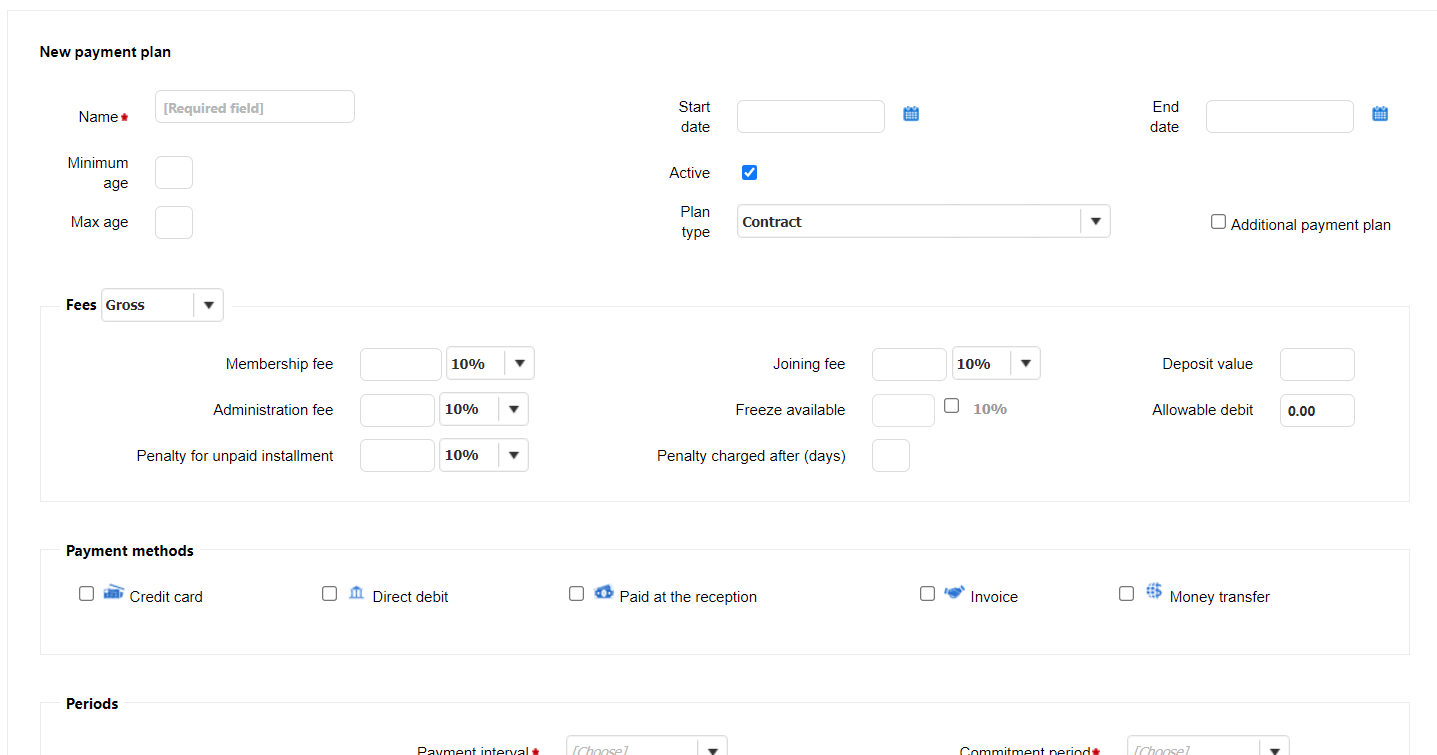Viewport: 1437px width, 755px height.
Task: Open the End date calendar picker
Action: (1380, 114)
